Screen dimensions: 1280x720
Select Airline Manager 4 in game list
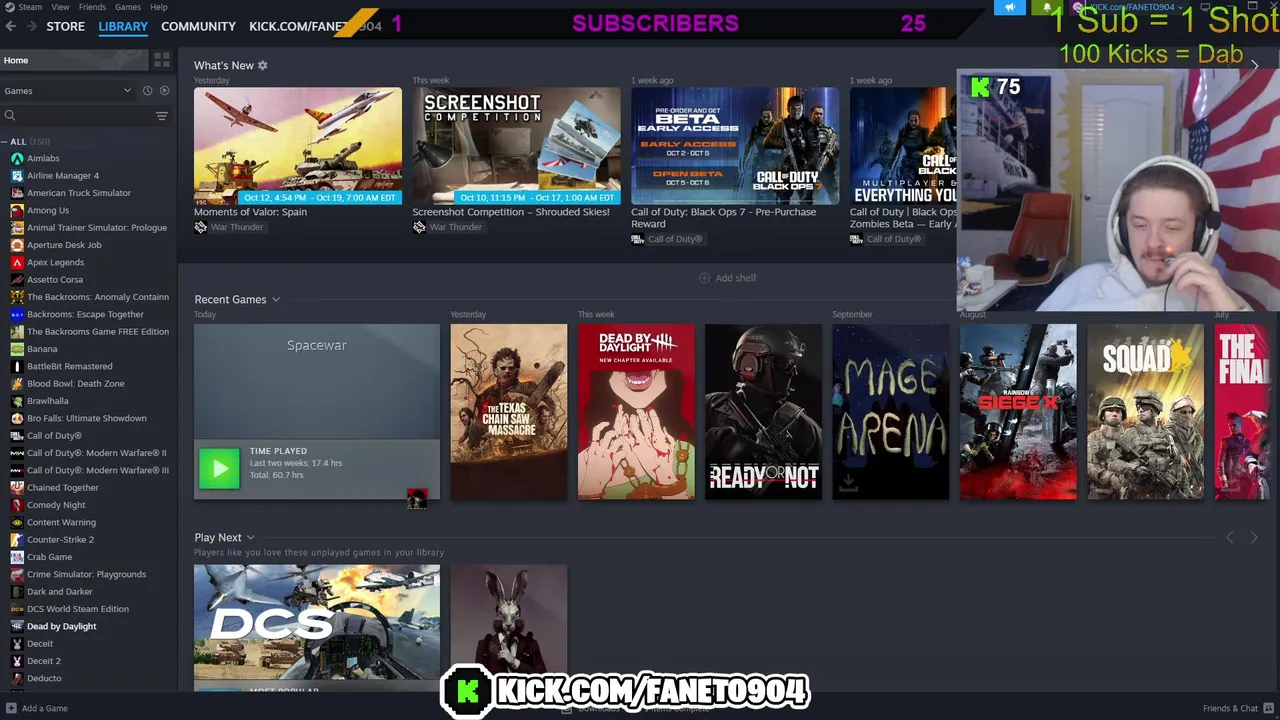pyautogui.click(x=63, y=176)
